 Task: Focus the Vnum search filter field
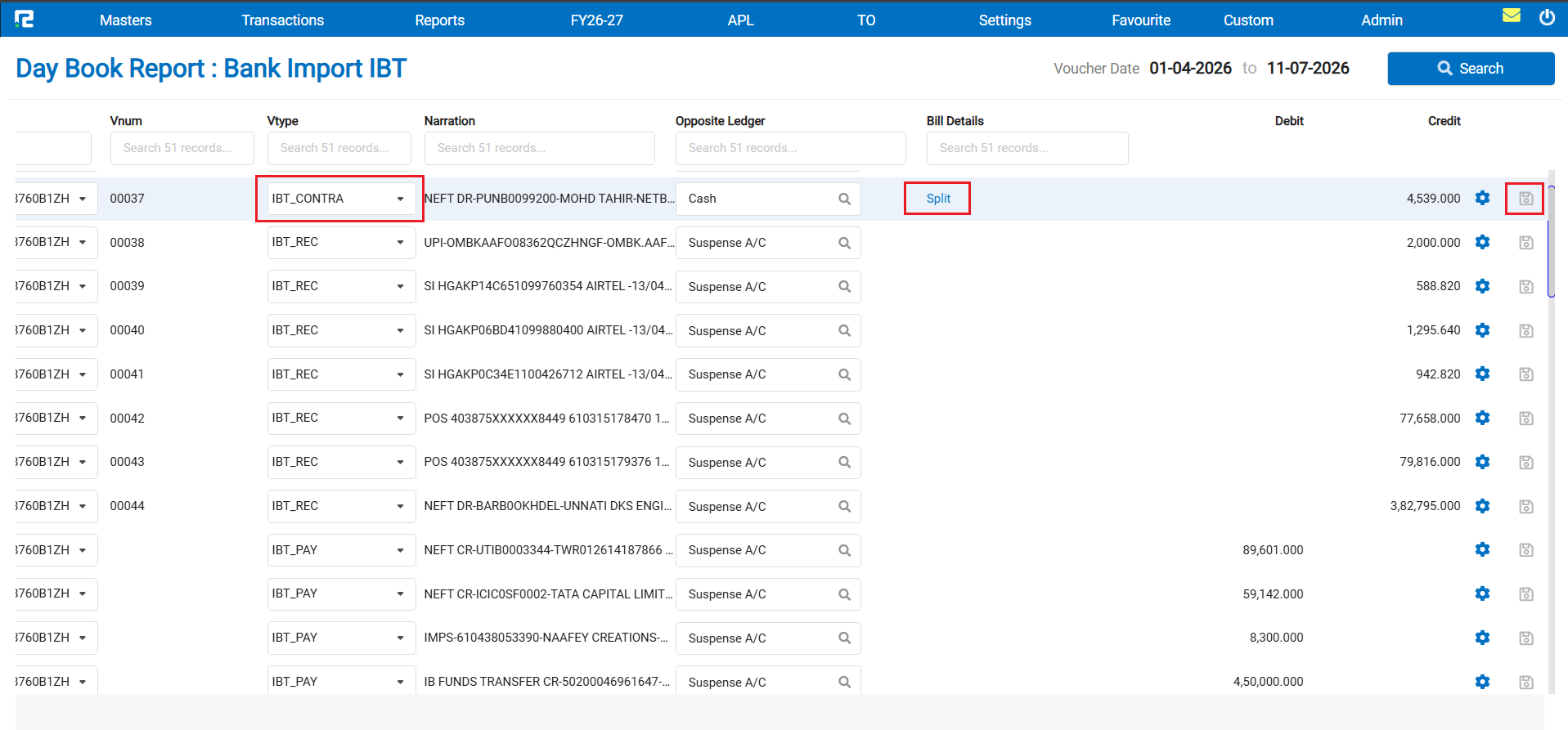pyautogui.click(x=182, y=148)
